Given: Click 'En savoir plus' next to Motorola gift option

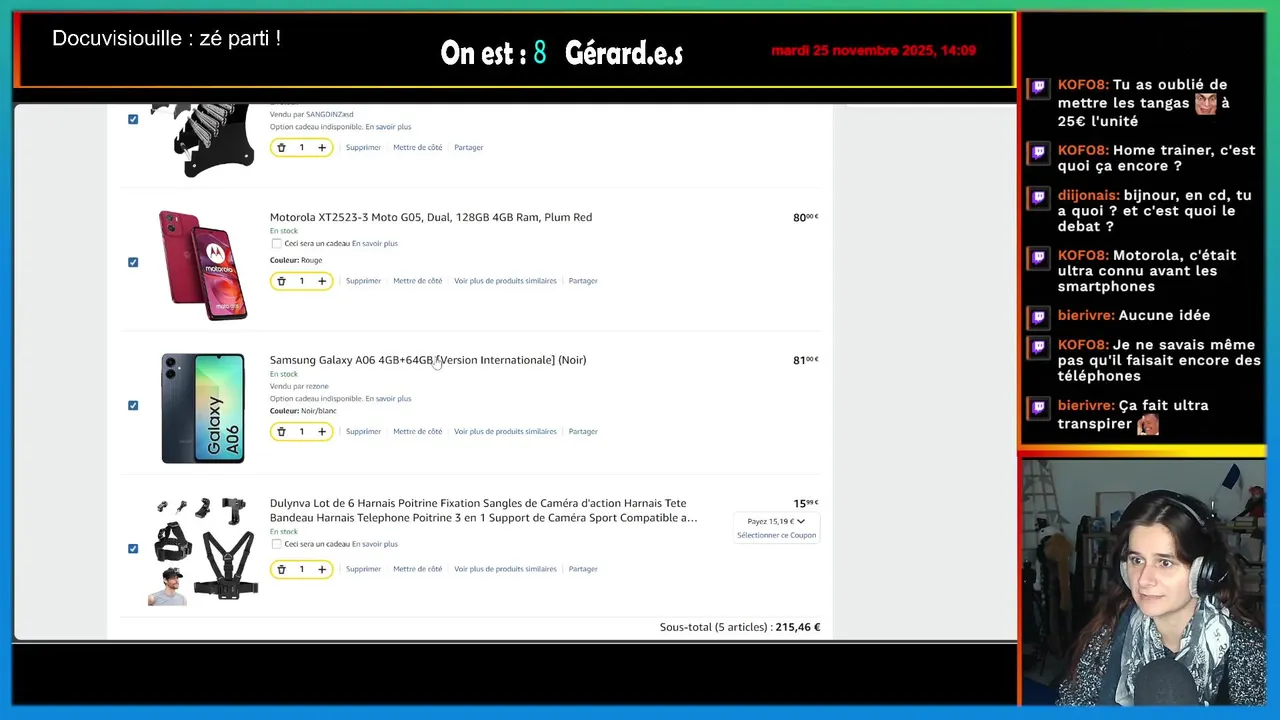Looking at the screenshot, I should point(375,243).
